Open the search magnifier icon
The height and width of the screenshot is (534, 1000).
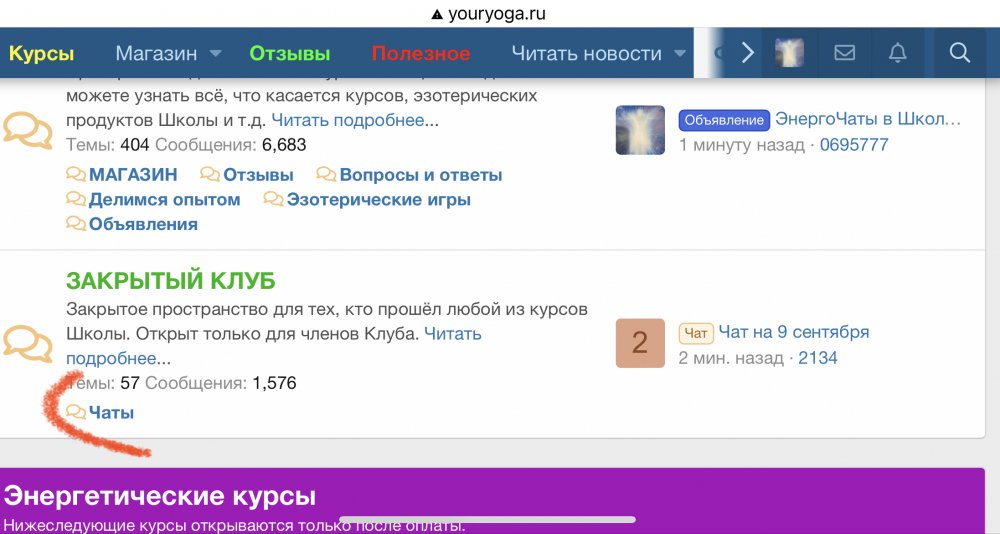pyautogui.click(x=959, y=54)
